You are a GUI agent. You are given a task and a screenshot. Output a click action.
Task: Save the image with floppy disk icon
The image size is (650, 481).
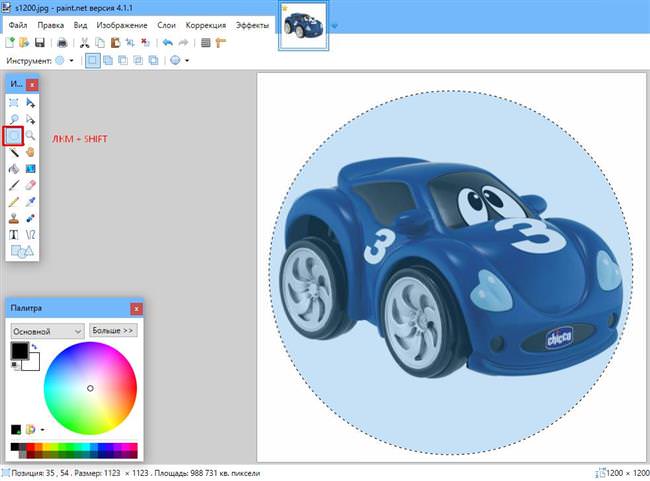(40, 42)
